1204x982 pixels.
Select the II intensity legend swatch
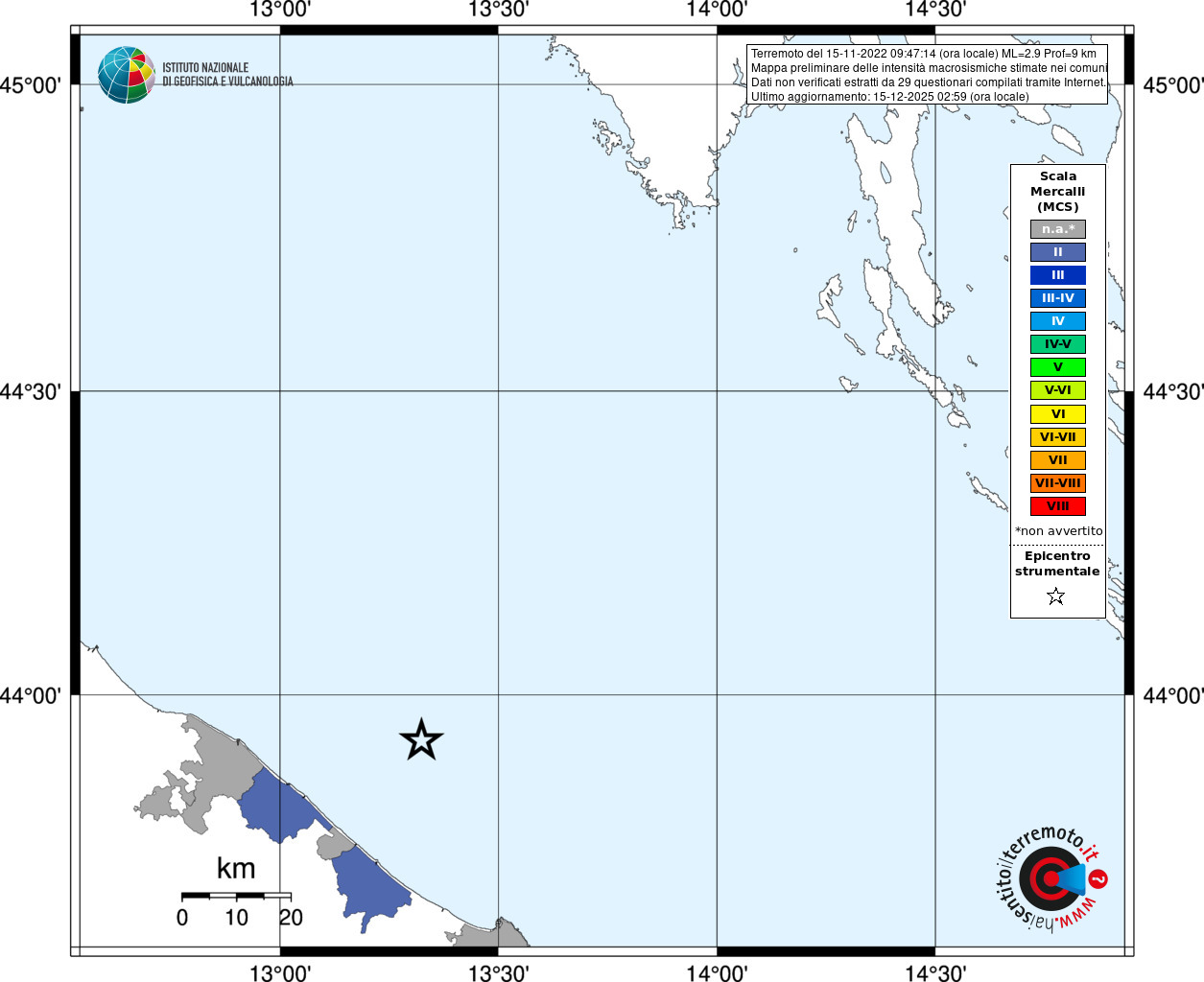(x=1058, y=252)
